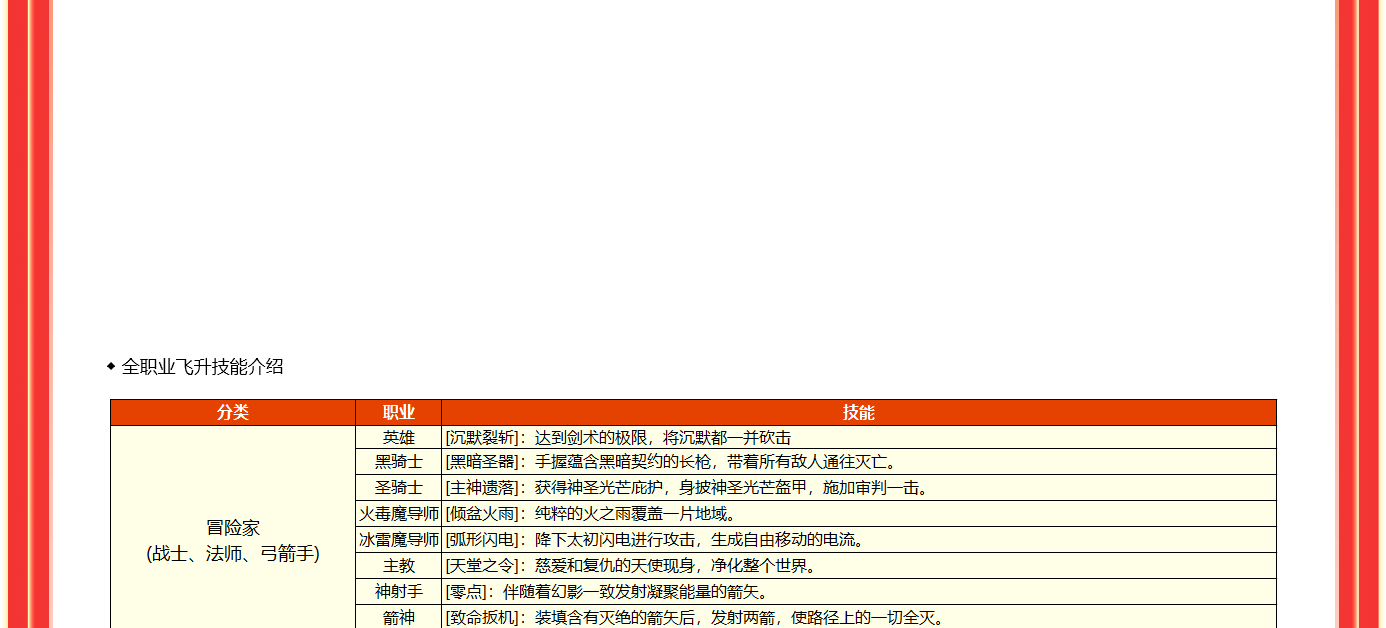
Task: Click the diamond bullet before 全职业飞升技能介绍
Action: pyautogui.click(x=111, y=367)
